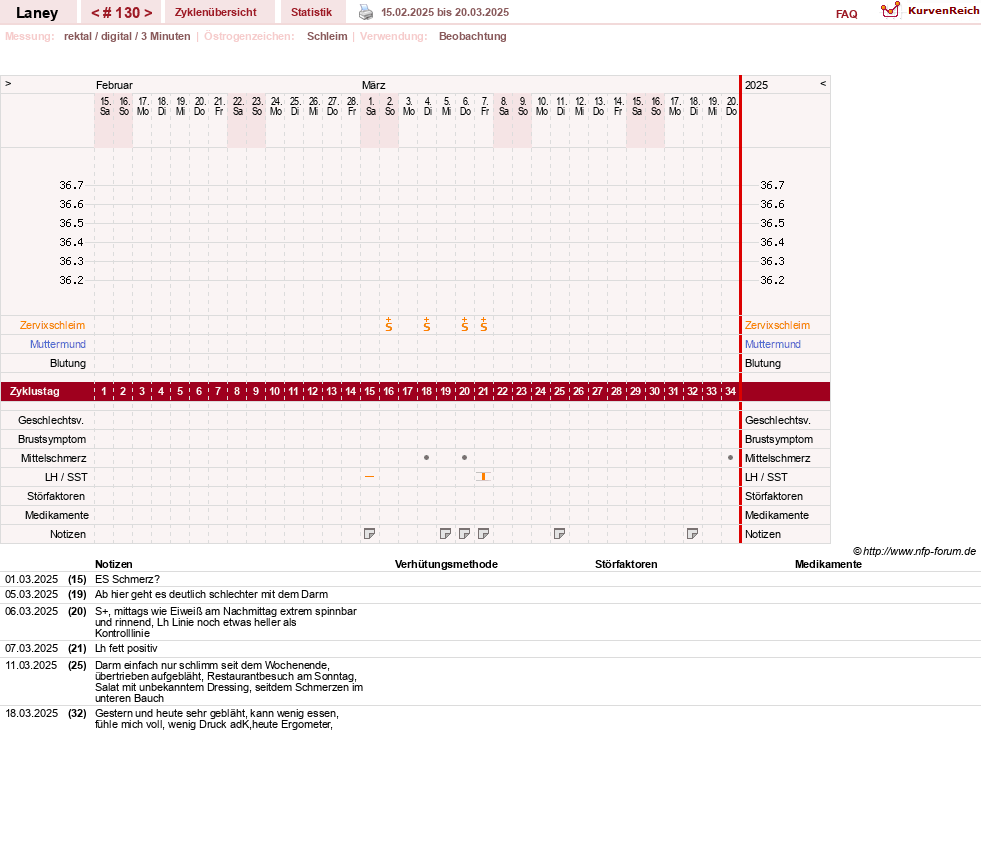The height and width of the screenshot is (849, 981).
Task: Switch to the Zyklenübersicht tab
Action: 215,13
